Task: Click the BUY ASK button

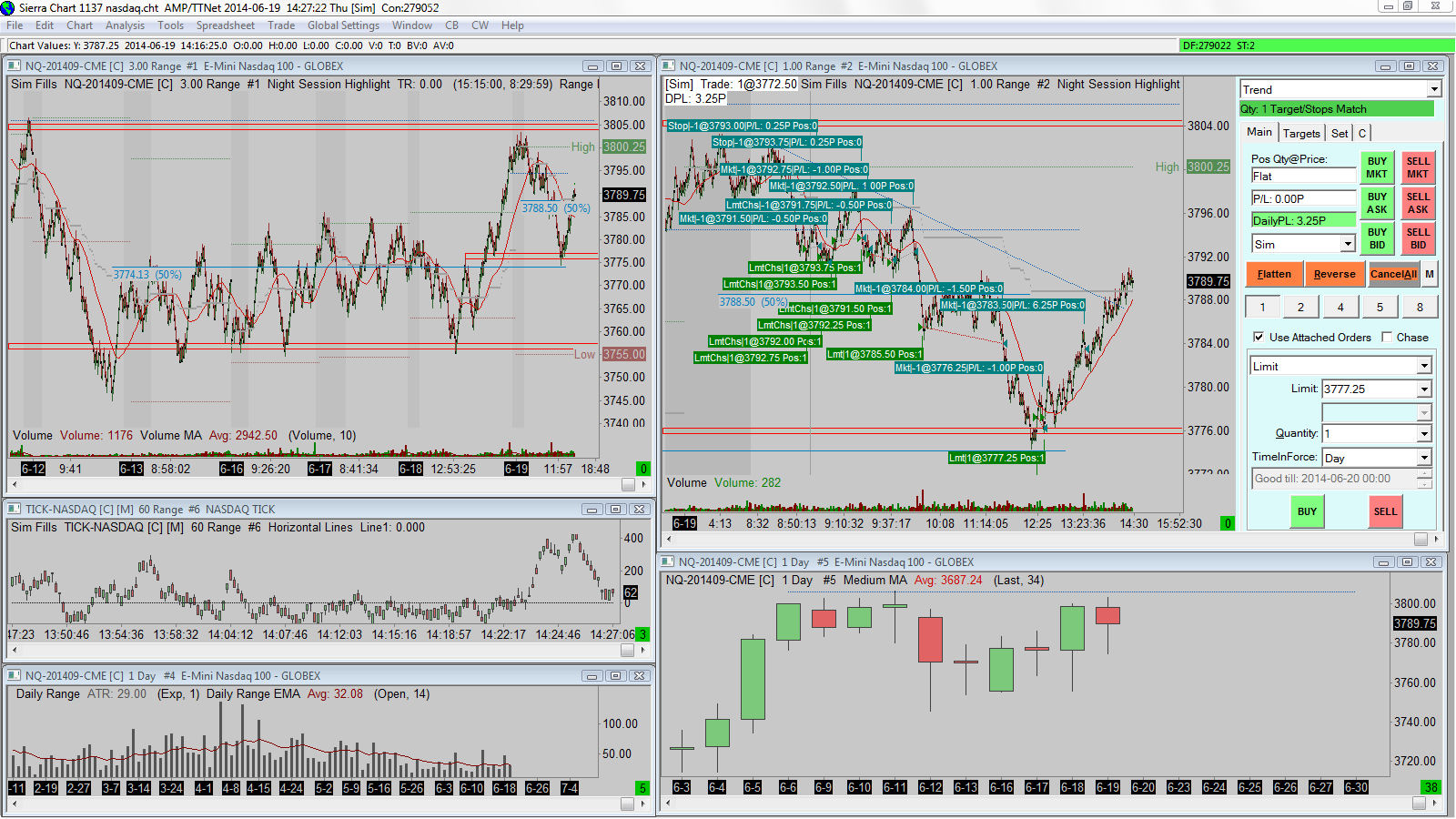Action: point(1377,203)
